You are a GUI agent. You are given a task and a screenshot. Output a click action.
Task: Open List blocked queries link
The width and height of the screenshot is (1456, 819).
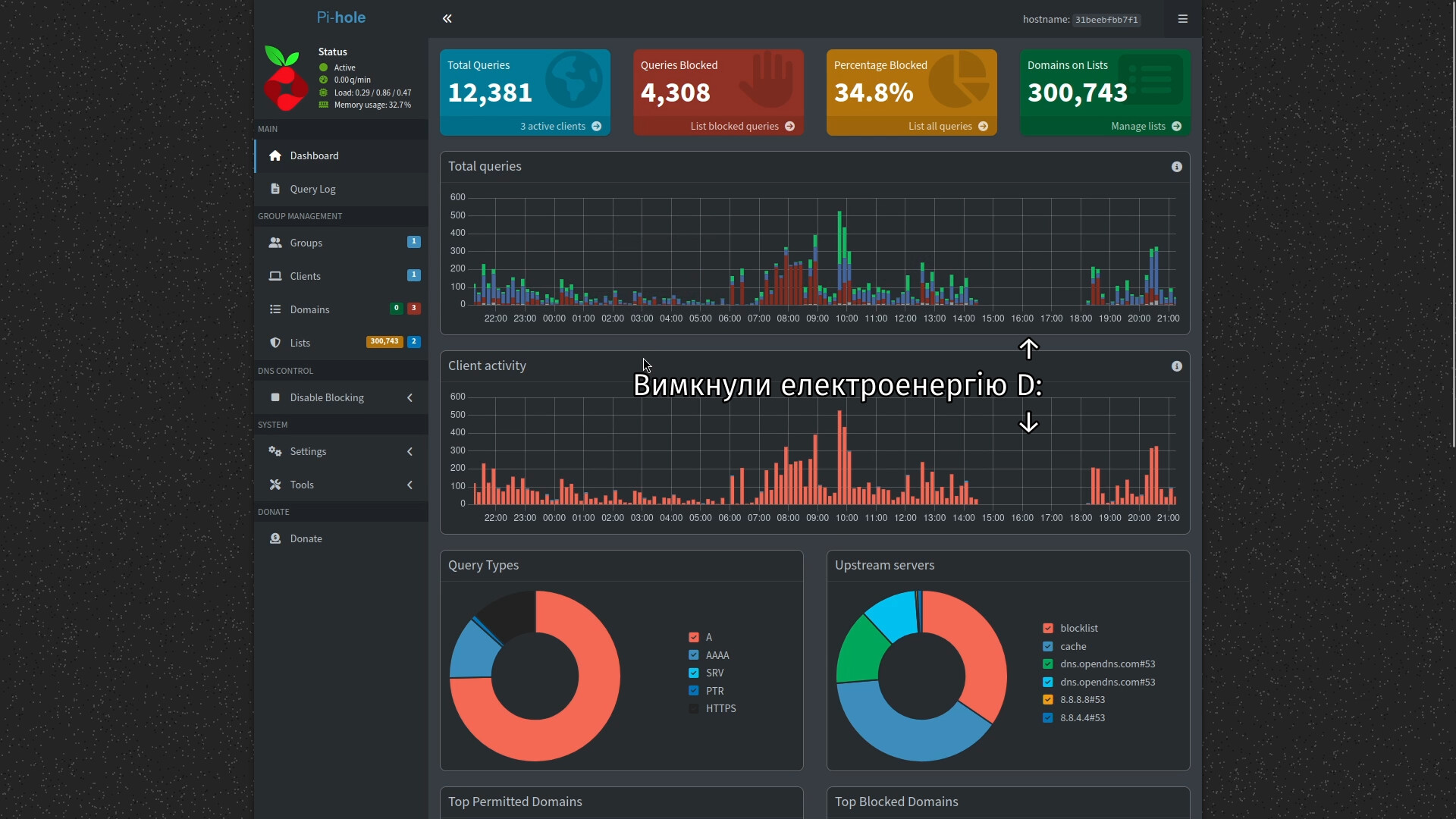tap(734, 127)
